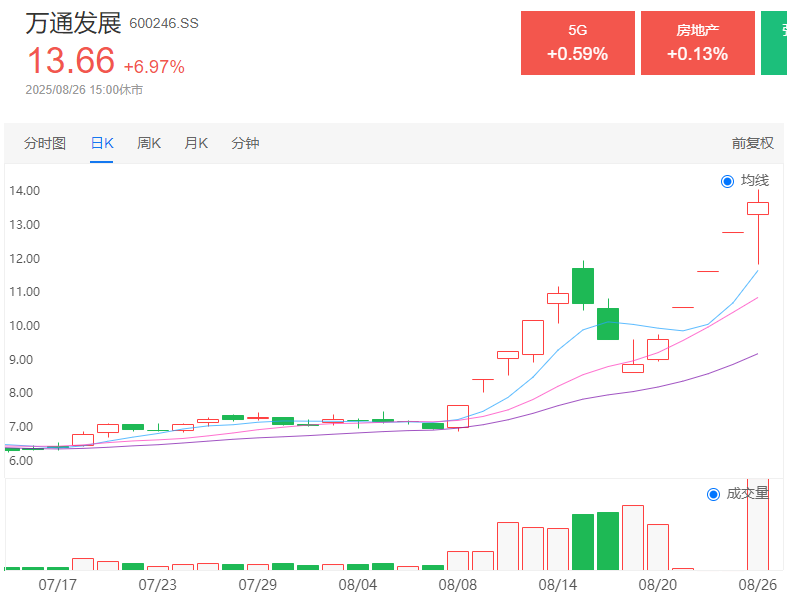
Task: Click the 2025/08/26 15:00休市 timestamp
Action: pyautogui.click(x=84, y=90)
